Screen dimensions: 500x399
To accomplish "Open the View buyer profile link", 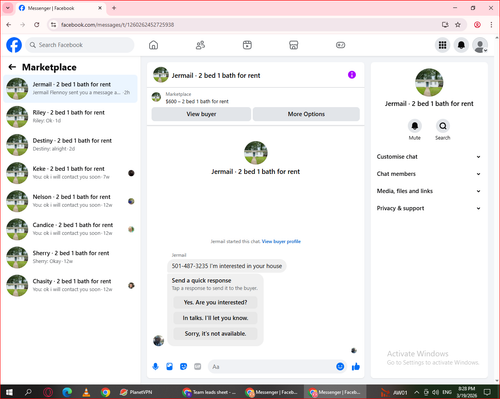I will click(281, 241).
